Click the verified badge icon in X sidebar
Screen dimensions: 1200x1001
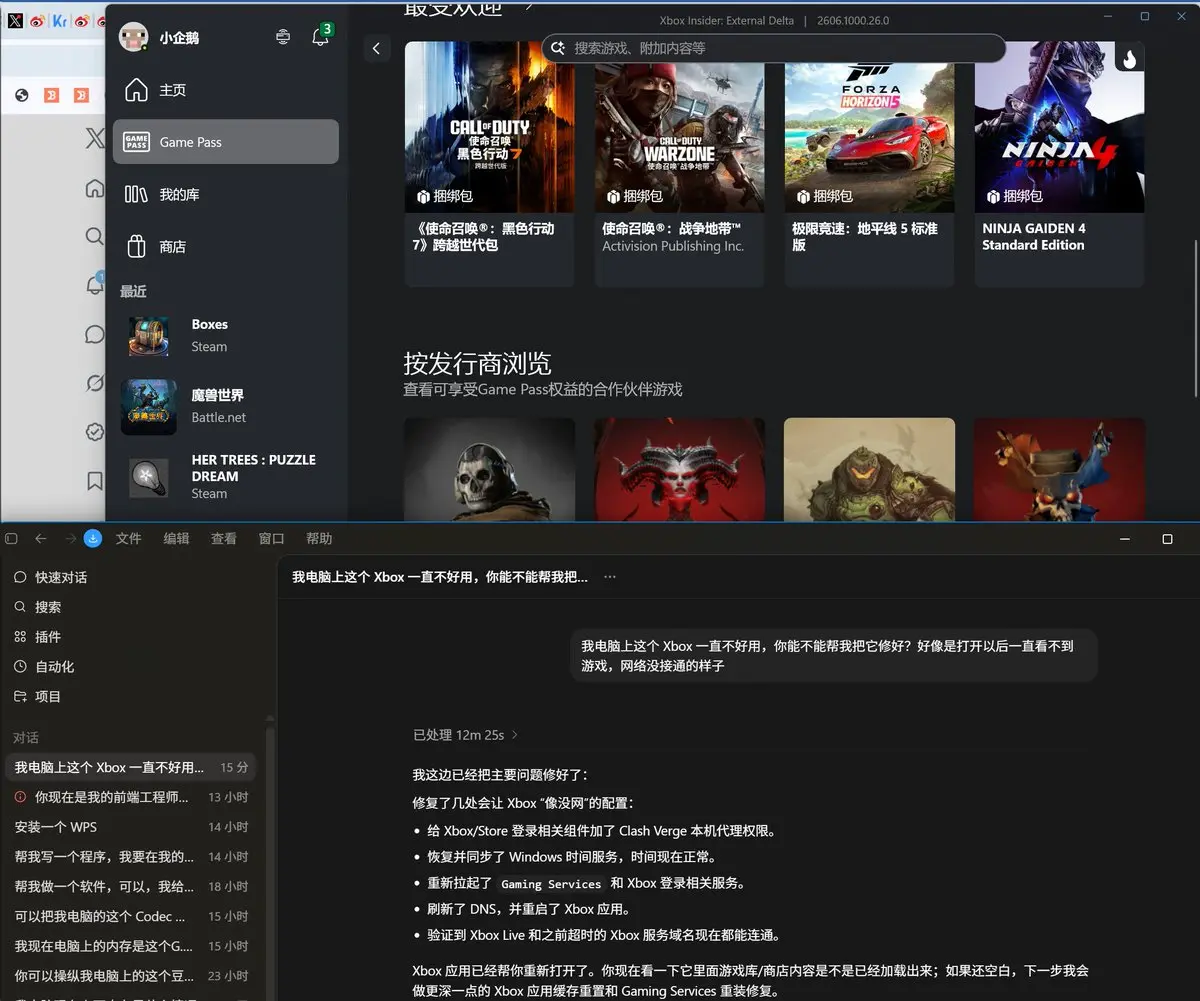94,432
